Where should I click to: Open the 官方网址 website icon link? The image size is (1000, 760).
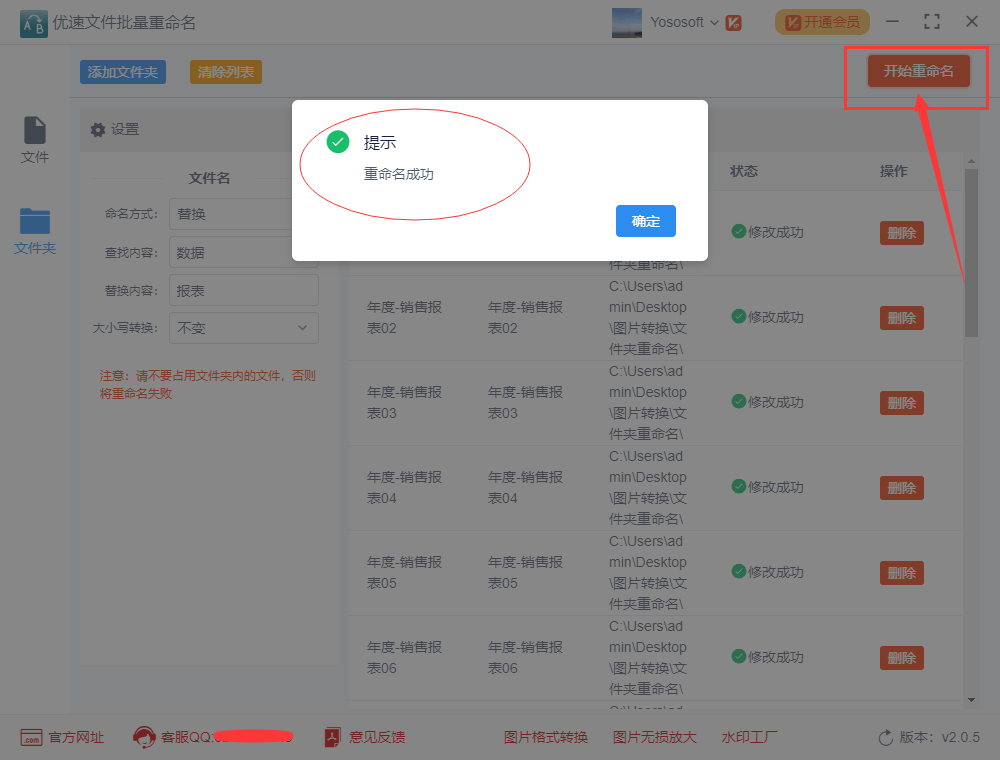[x=31, y=738]
